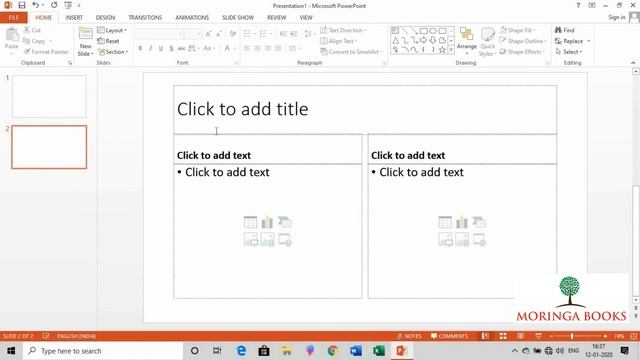The height and width of the screenshot is (360, 640).
Task: Switch to Normal view in status bar
Action: click(485, 336)
